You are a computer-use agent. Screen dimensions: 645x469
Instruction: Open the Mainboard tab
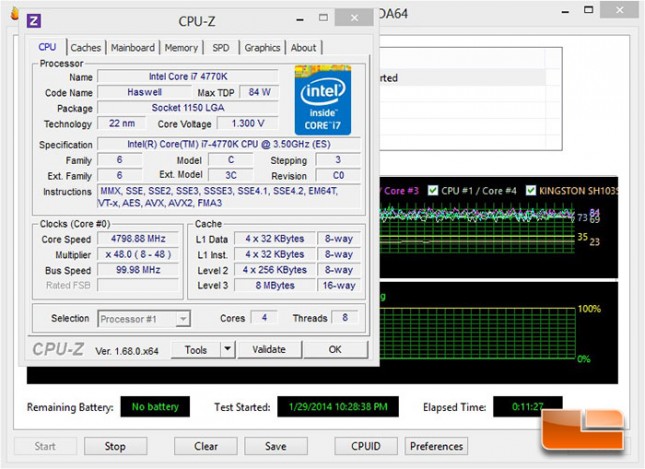click(133, 48)
